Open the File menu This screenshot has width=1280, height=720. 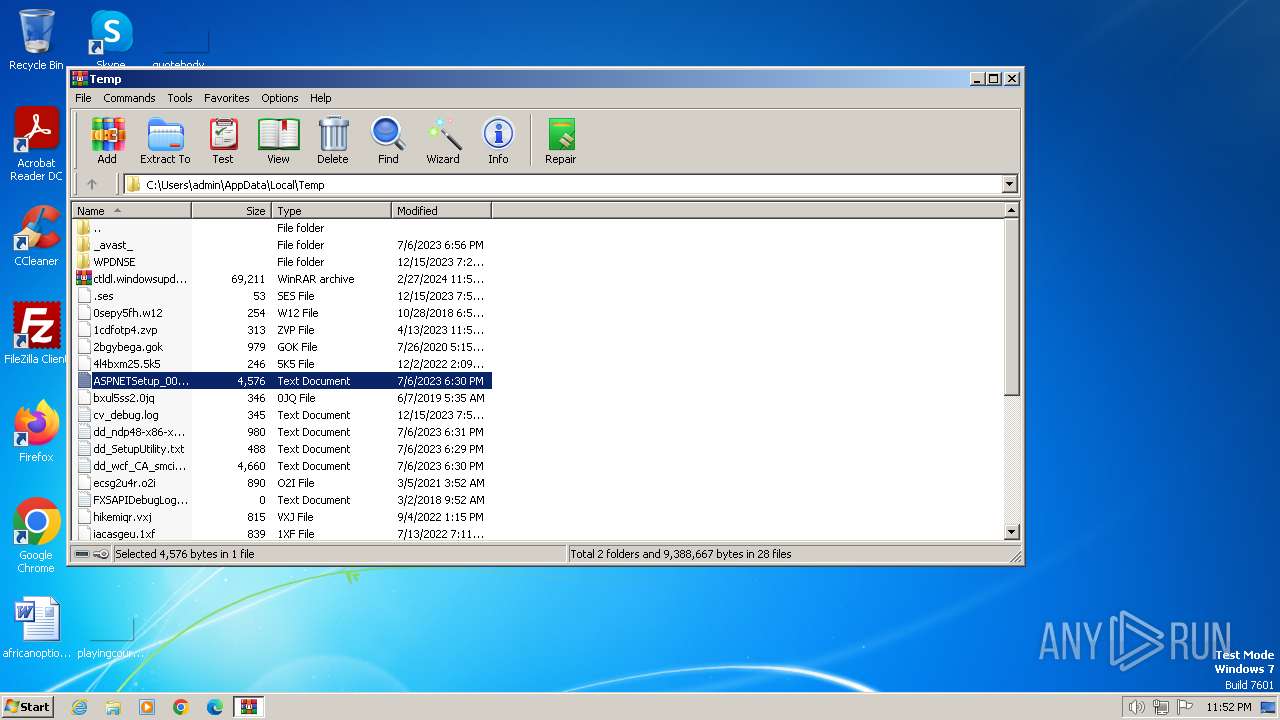click(x=83, y=98)
